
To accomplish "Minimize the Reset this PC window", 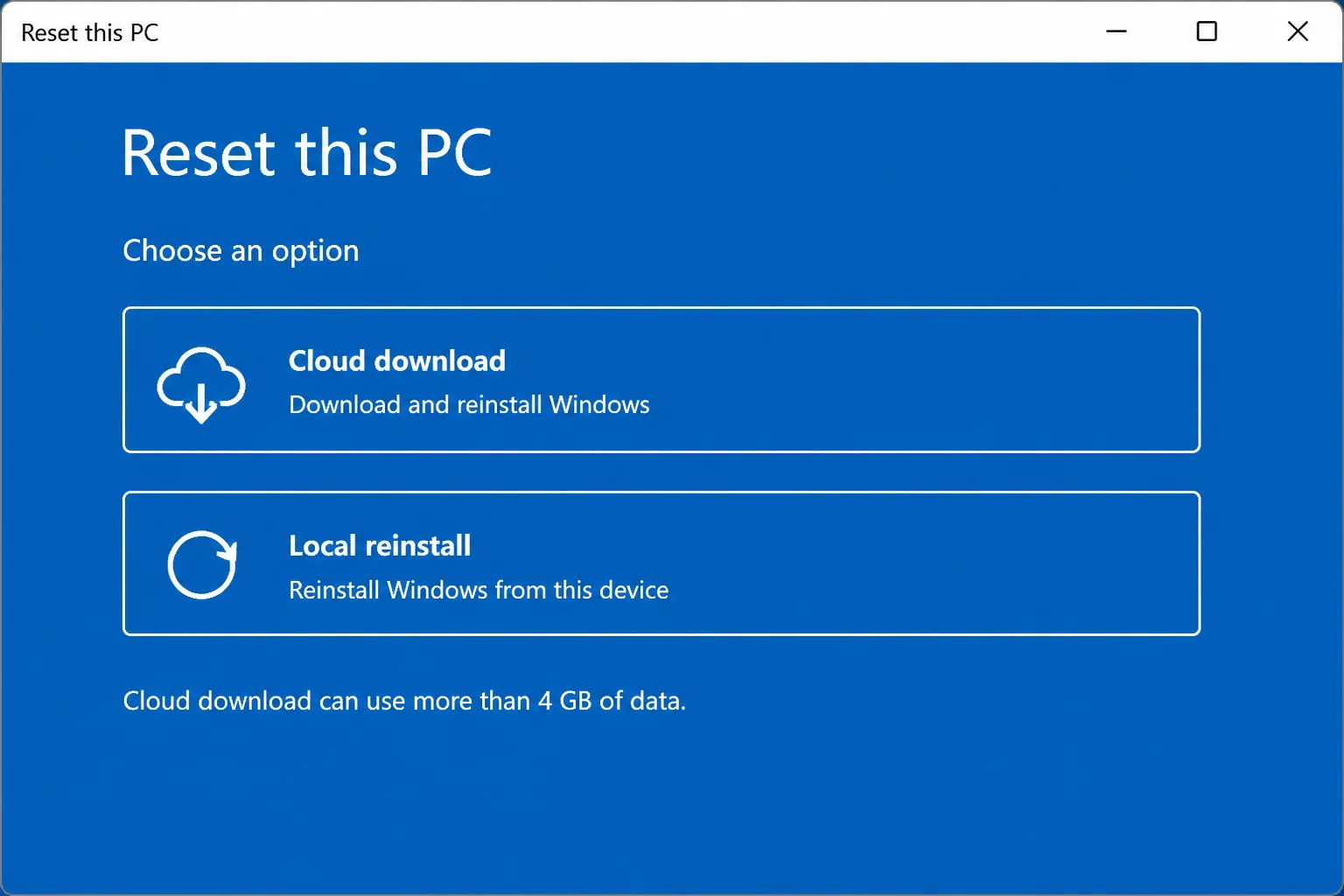I will 1116,31.
